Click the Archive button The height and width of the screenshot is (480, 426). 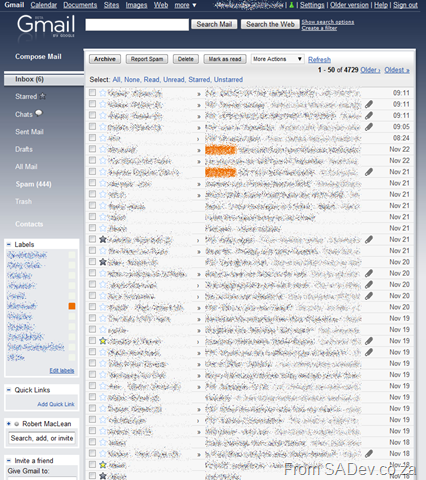pyautogui.click(x=105, y=59)
